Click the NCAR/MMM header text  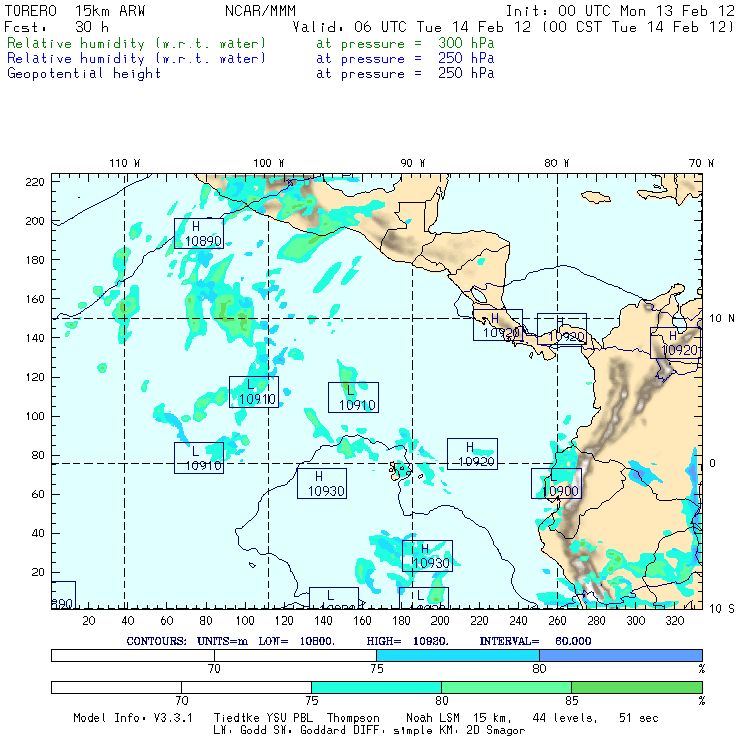259,11
